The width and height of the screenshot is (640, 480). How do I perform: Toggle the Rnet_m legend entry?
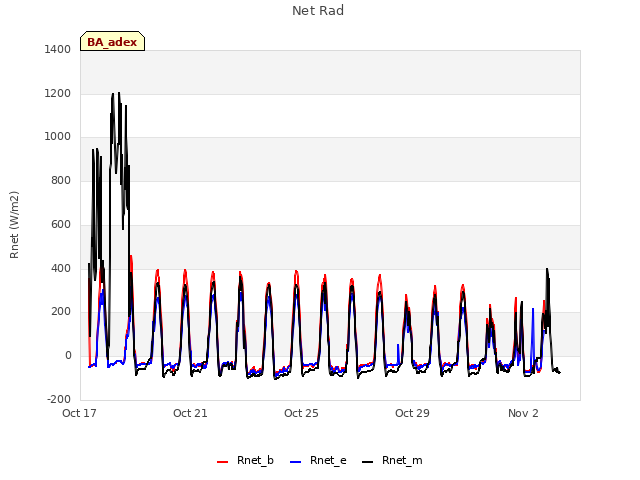click(392, 460)
